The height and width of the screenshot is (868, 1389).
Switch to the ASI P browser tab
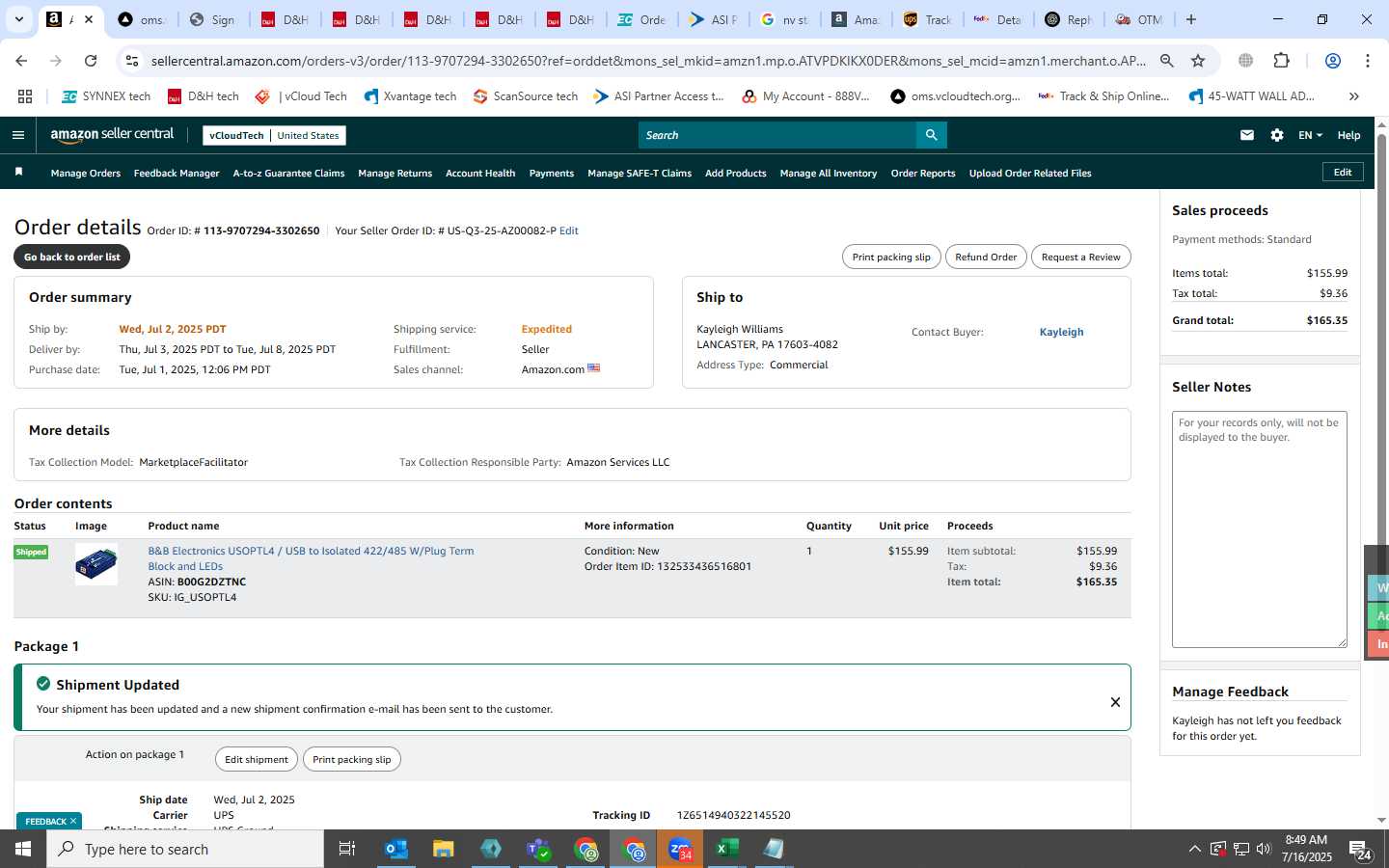coord(714,19)
